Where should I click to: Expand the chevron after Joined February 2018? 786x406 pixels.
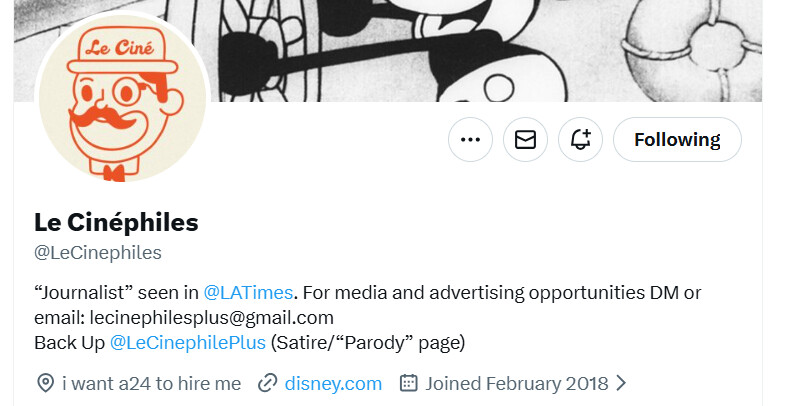[x=621, y=383]
